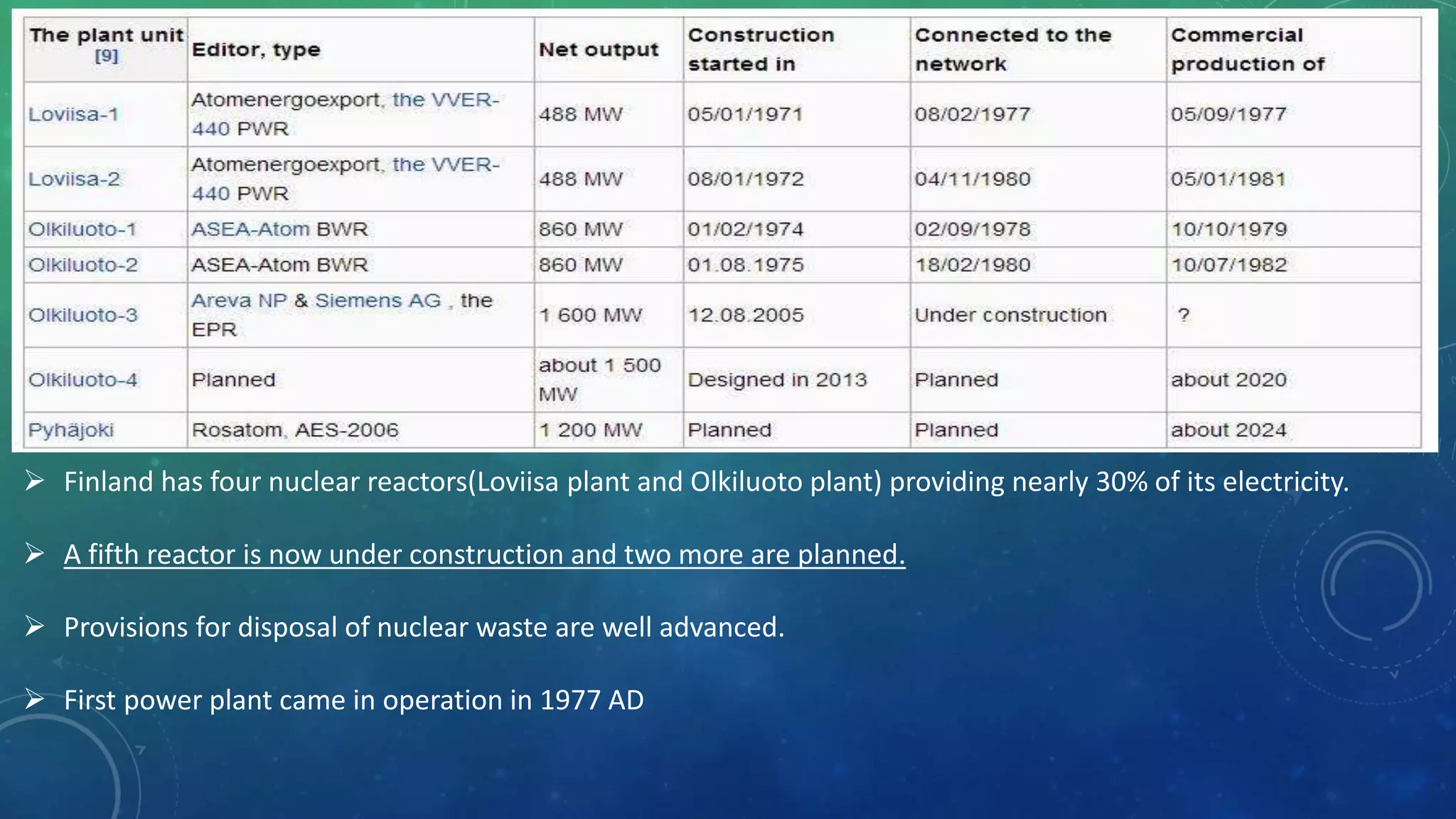This screenshot has height=819, width=1456.
Task: Click the Olkiluoto-3 link
Action: pos(83,315)
